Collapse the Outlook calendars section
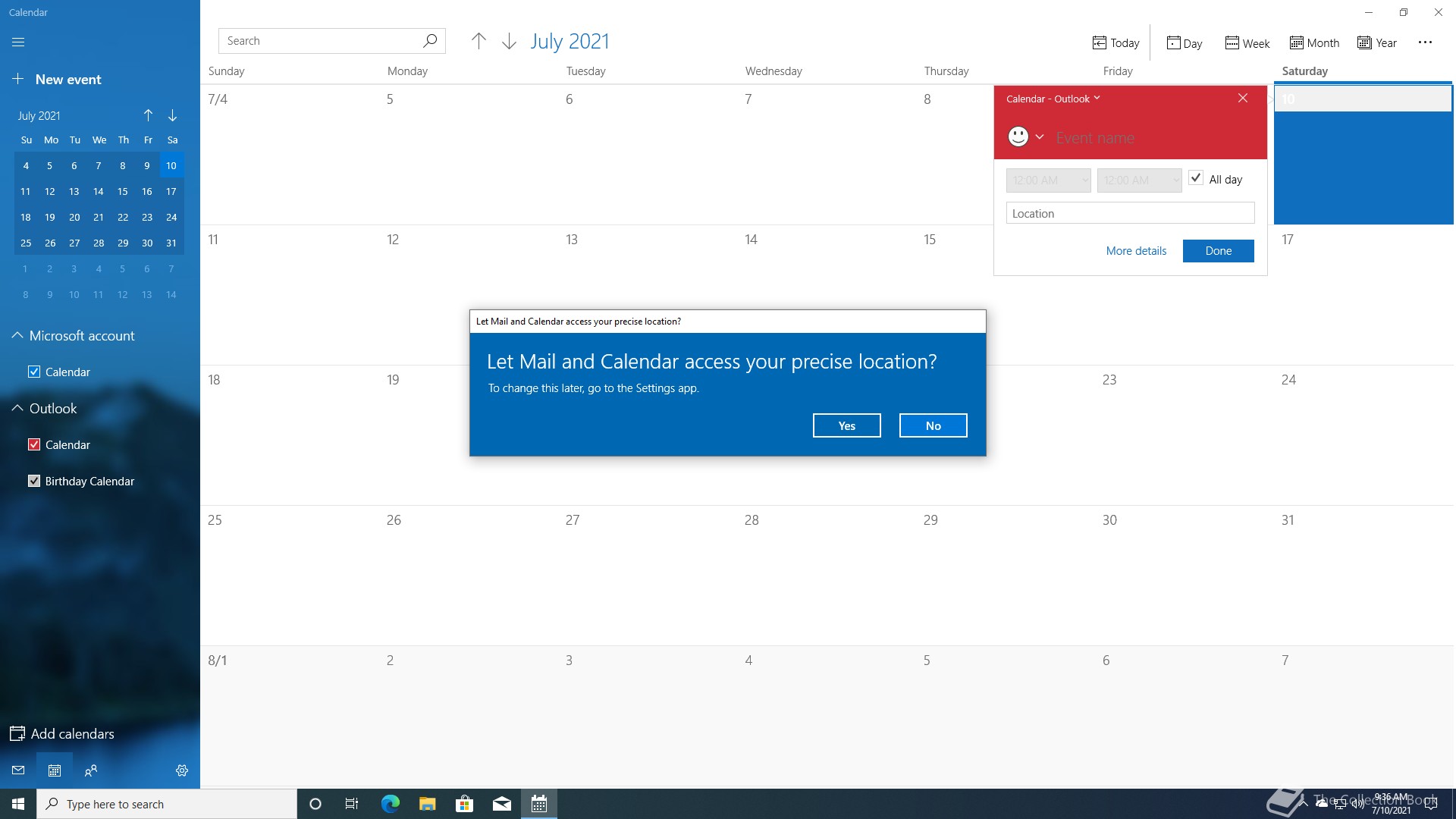 click(17, 408)
